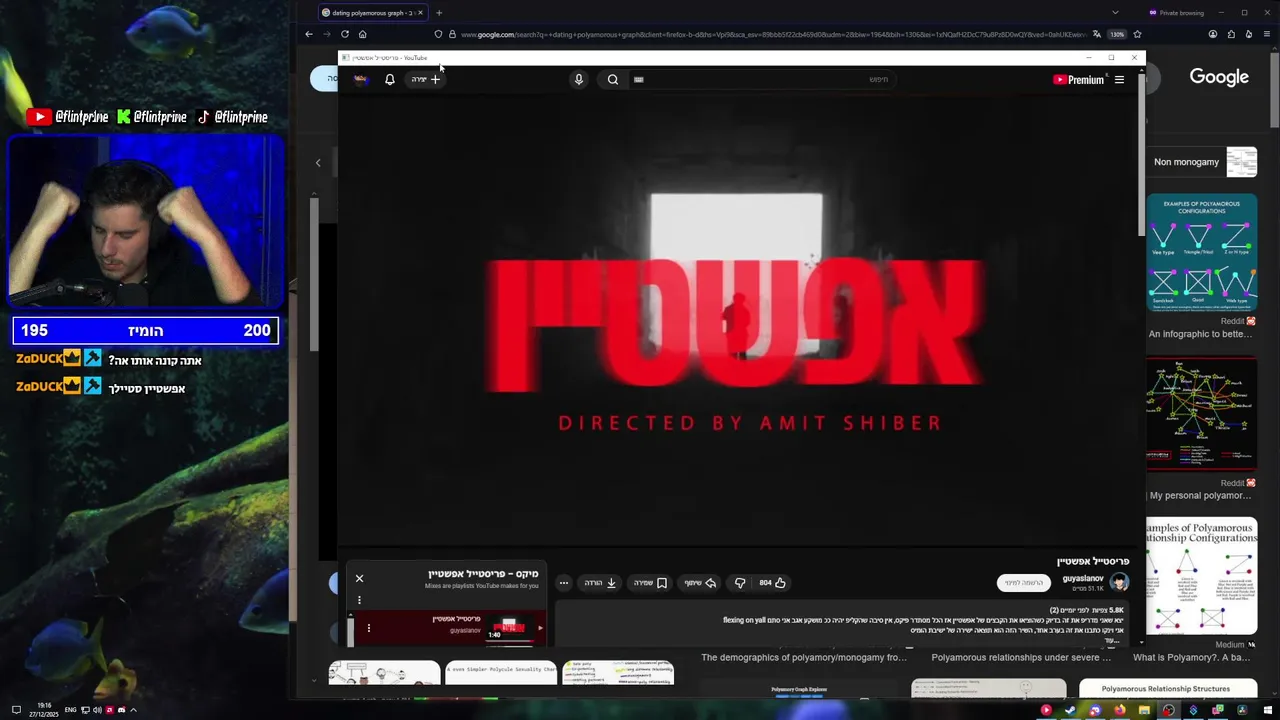Reload the Firefox page

pyautogui.click(x=345, y=34)
